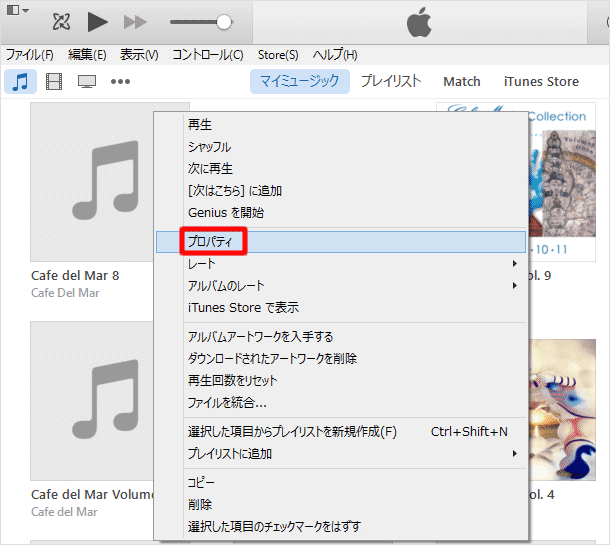
Task: Select the Music library note icon
Action: (x=21, y=82)
